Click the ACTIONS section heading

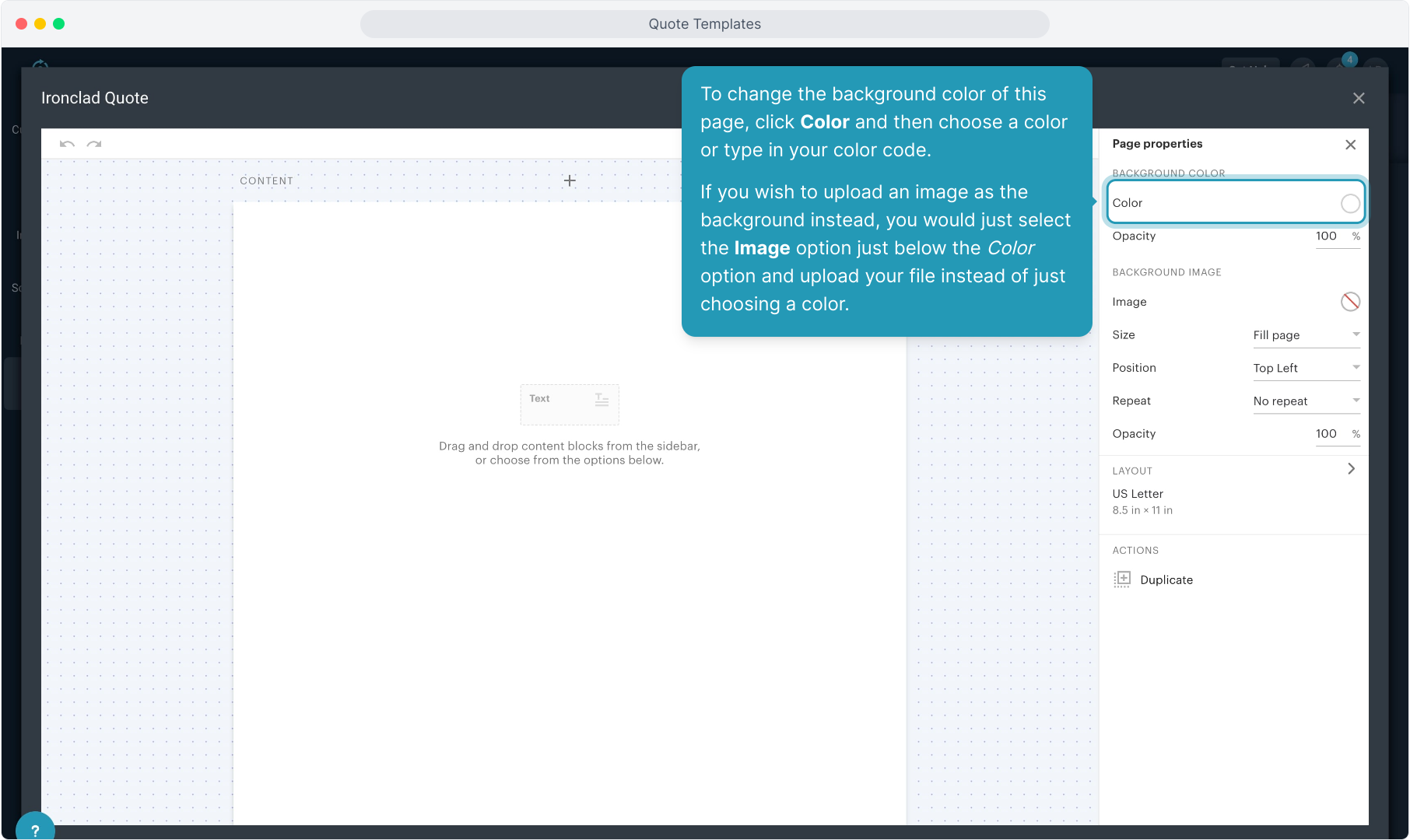[1135, 551]
